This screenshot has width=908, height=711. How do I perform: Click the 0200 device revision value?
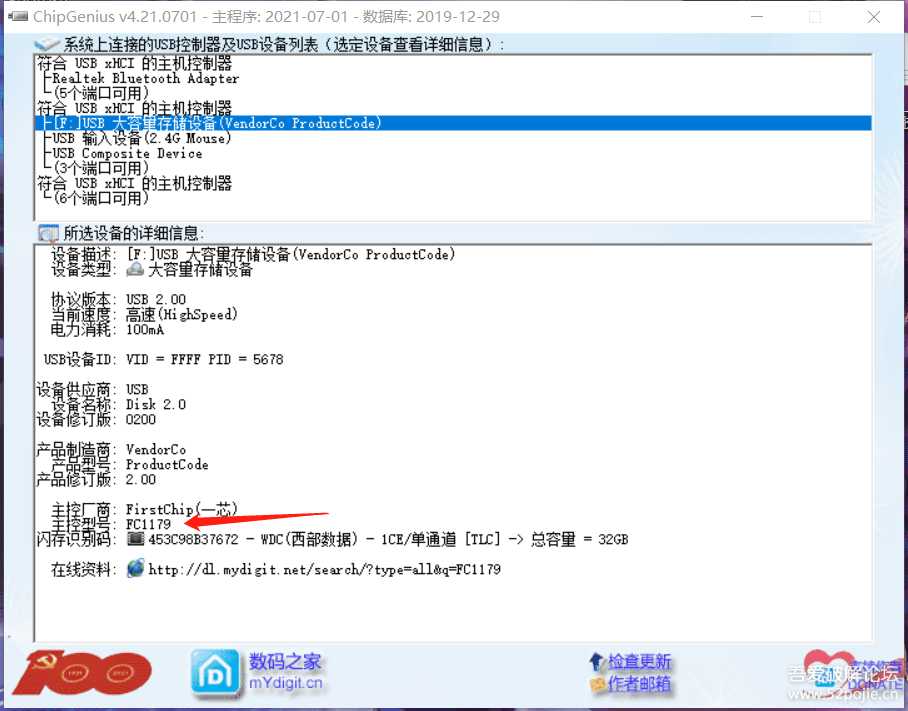(x=141, y=419)
